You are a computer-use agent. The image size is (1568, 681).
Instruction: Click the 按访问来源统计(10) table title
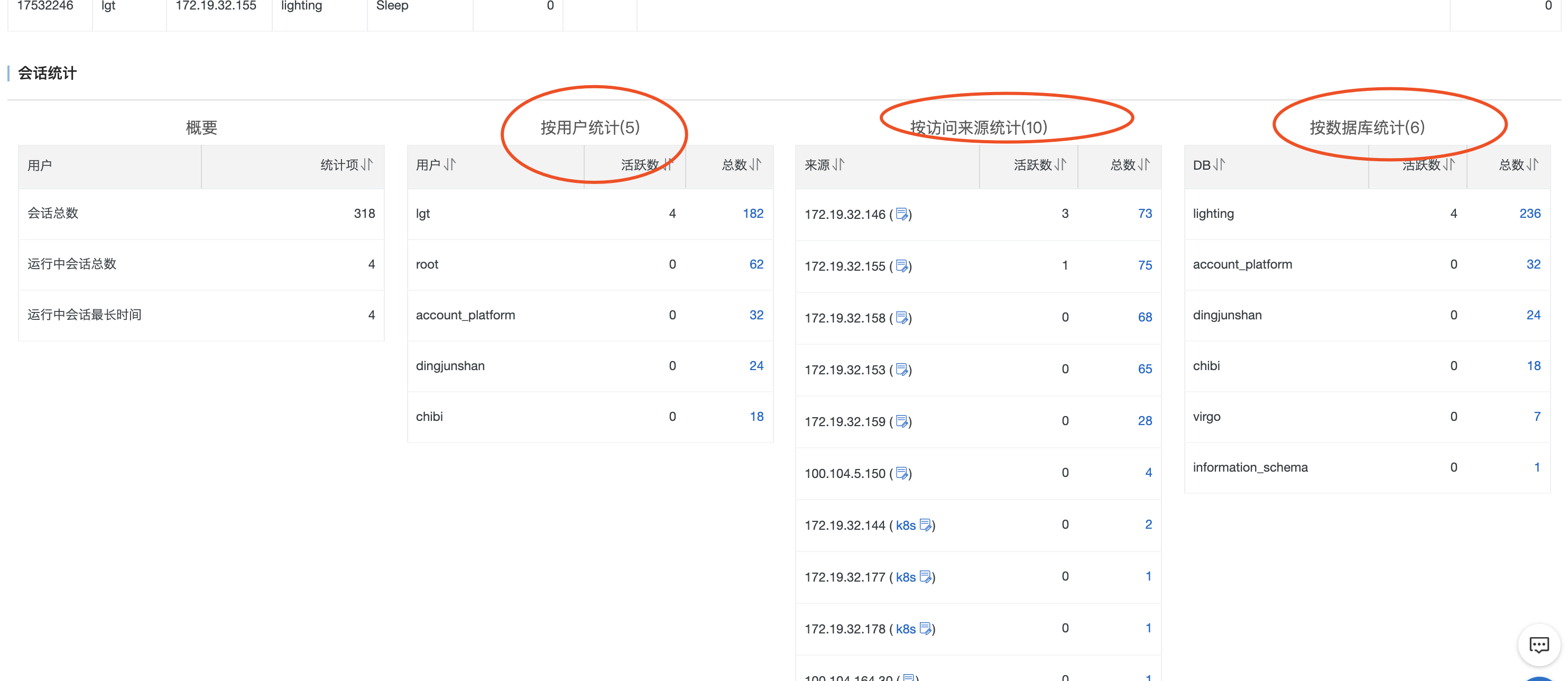[x=978, y=128]
